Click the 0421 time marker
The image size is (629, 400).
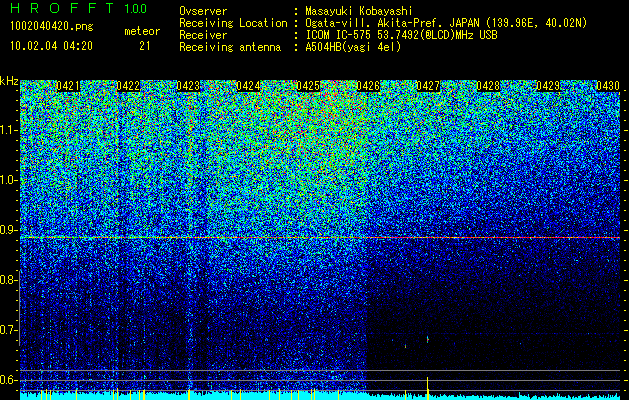pos(68,86)
